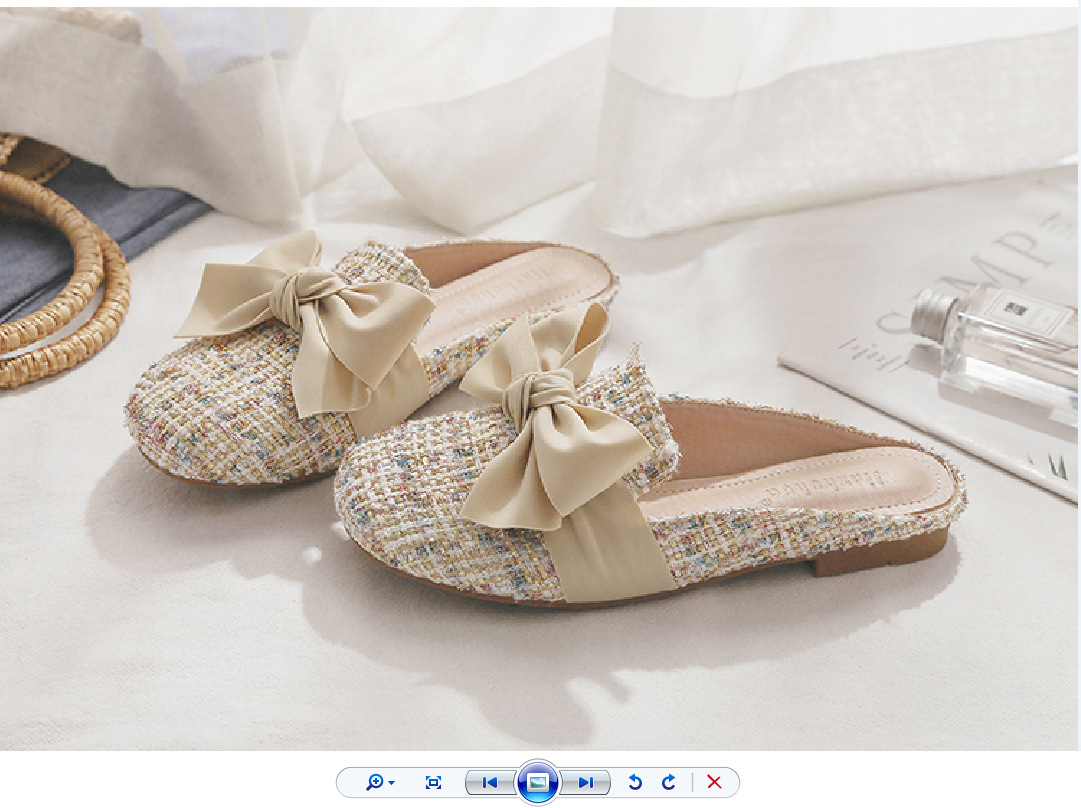The width and height of the screenshot is (1081, 808).
Task: Rotate the image clockwise
Action: point(669,782)
